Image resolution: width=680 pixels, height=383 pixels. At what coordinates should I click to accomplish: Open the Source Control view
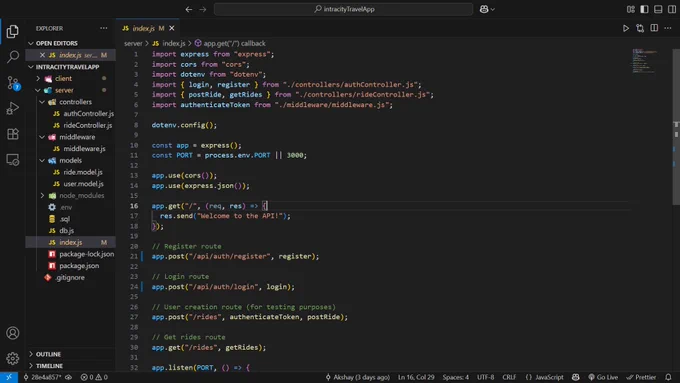pyautogui.click(x=13, y=82)
